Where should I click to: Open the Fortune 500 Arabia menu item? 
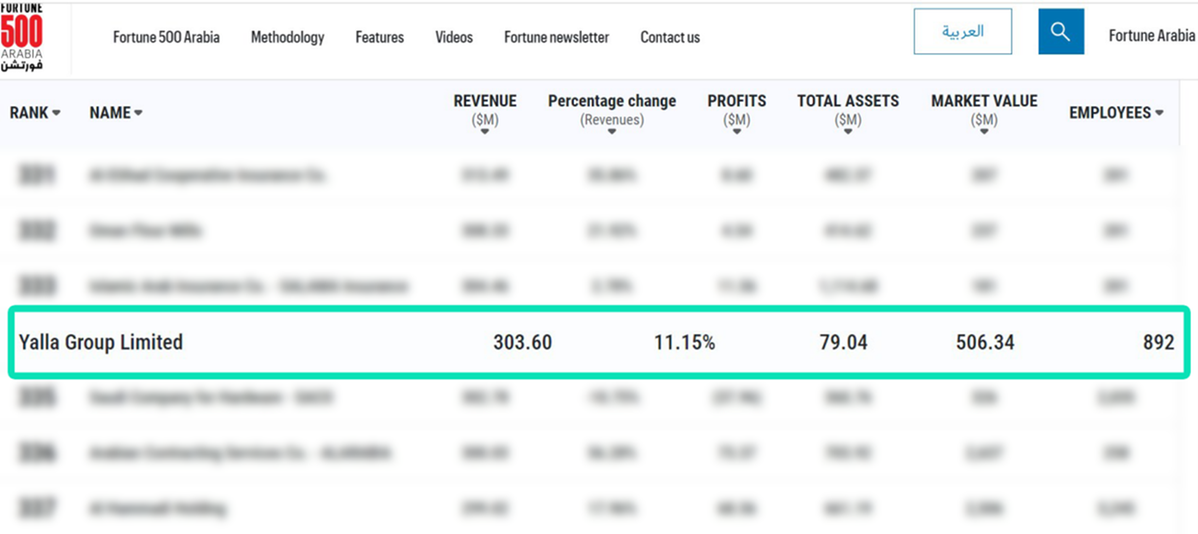166,37
